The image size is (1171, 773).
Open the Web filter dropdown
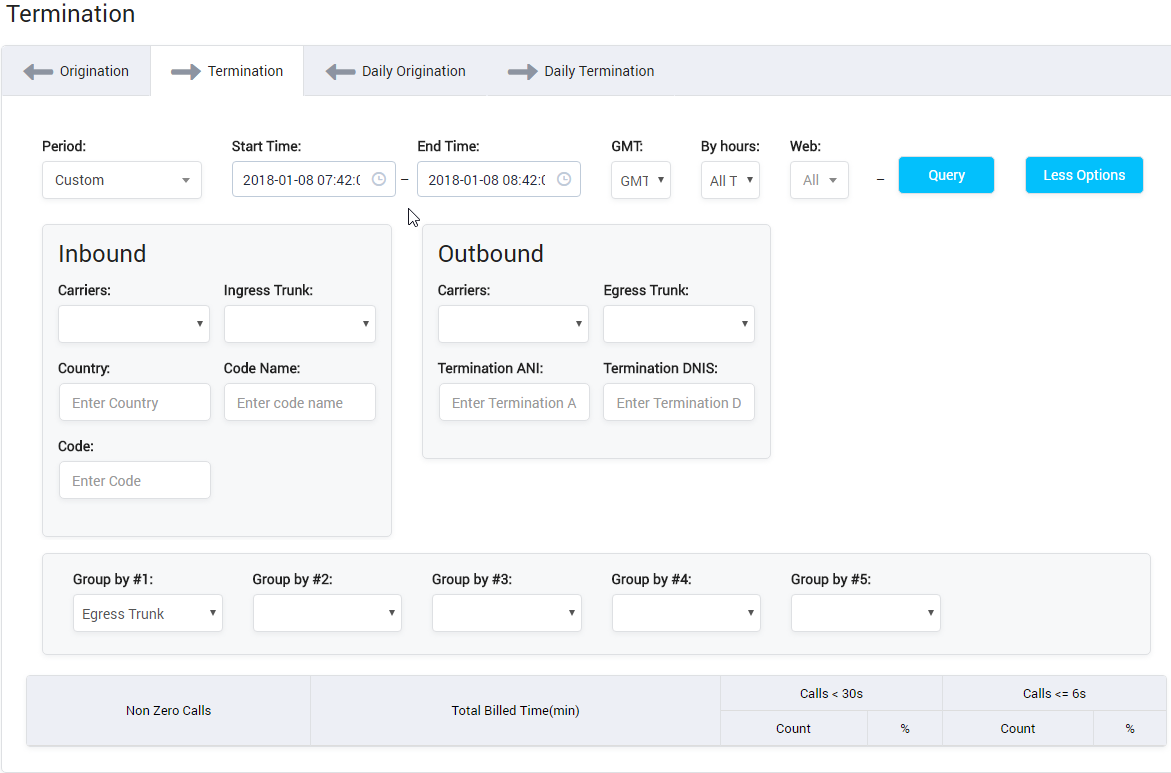coord(818,180)
